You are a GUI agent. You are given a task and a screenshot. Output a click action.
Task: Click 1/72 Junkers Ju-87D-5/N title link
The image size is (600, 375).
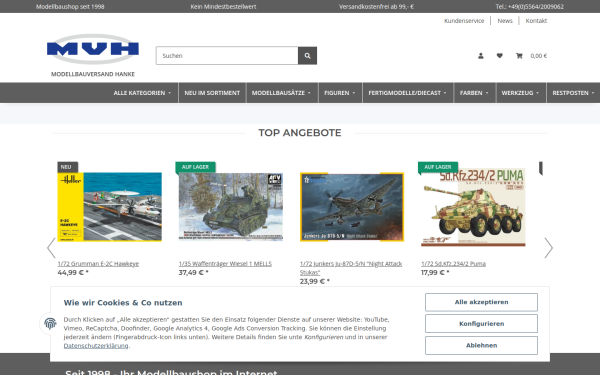(351, 268)
